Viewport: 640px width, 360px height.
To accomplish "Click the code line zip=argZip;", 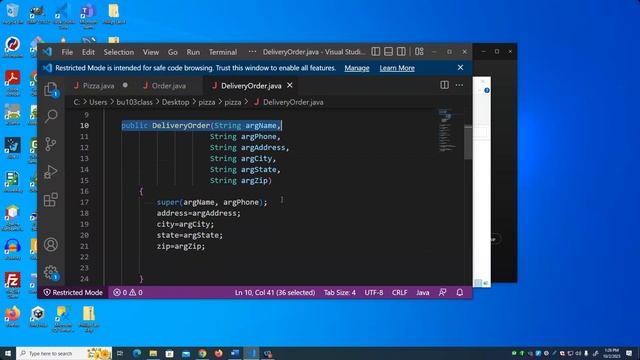I will (x=181, y=246).
